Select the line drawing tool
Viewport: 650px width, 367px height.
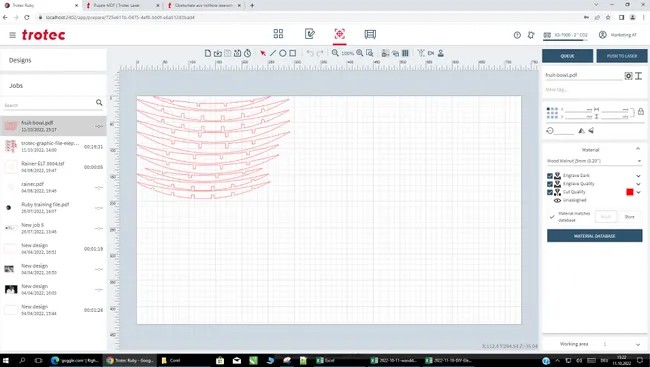273,53
